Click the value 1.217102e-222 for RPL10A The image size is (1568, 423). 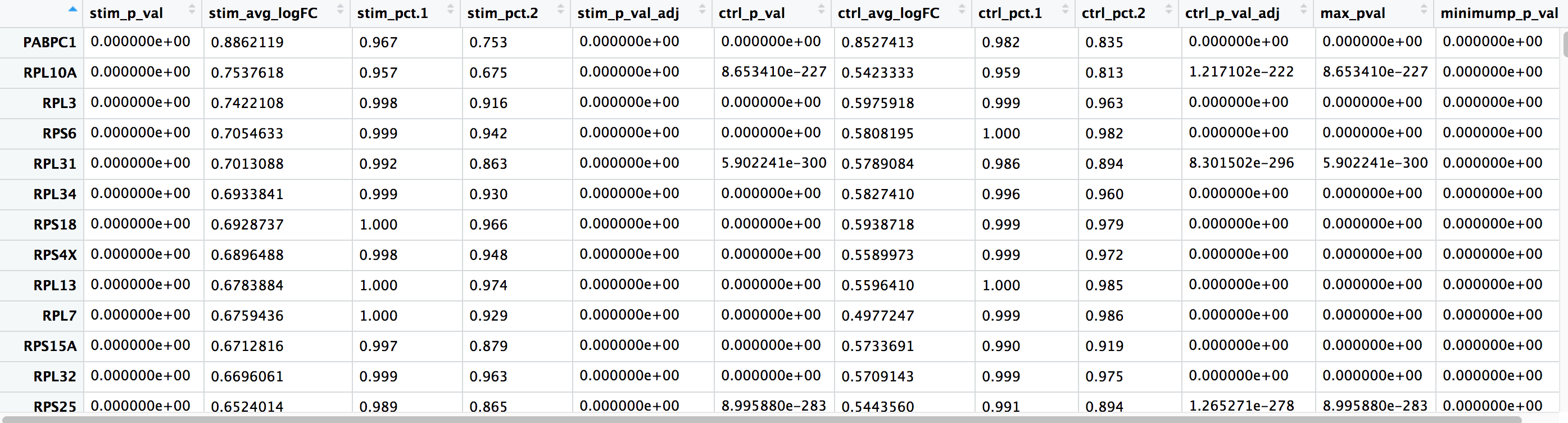(1241, 72)
